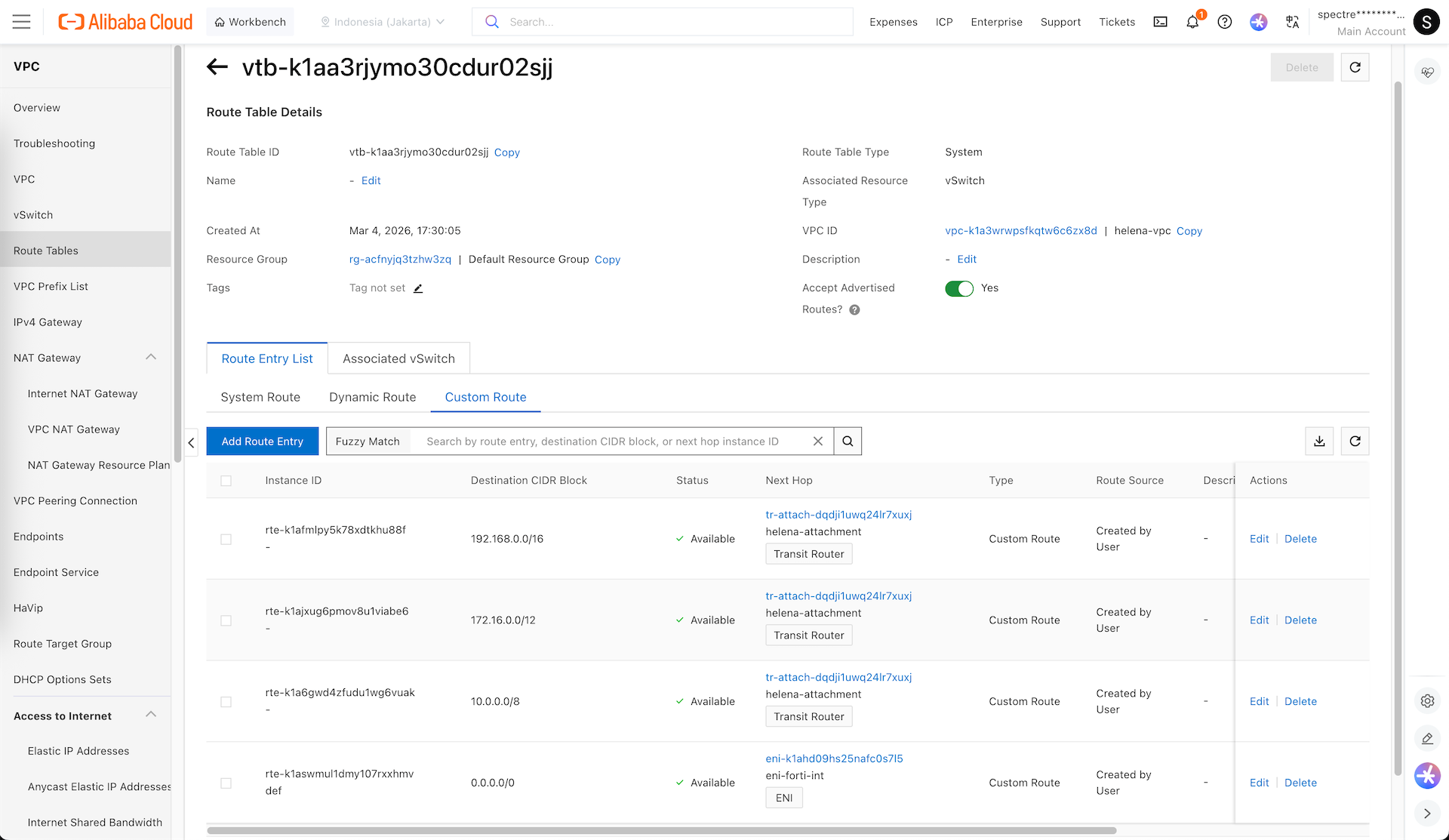The height and width of the screenshot is (840, 1449).
Task: Download the route entry list
Action: 1319,442
